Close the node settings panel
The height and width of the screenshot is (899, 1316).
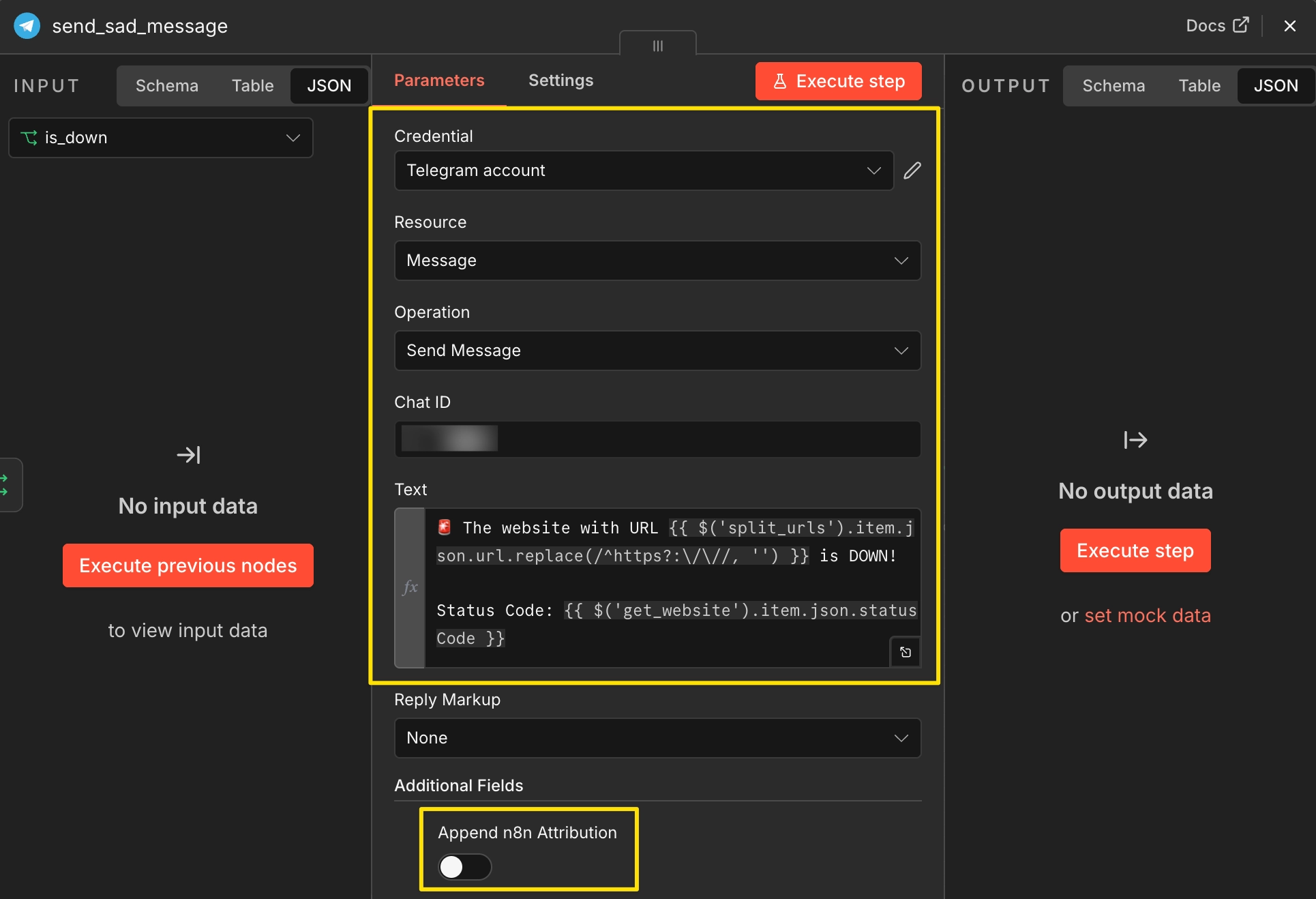click(1289, 26)
